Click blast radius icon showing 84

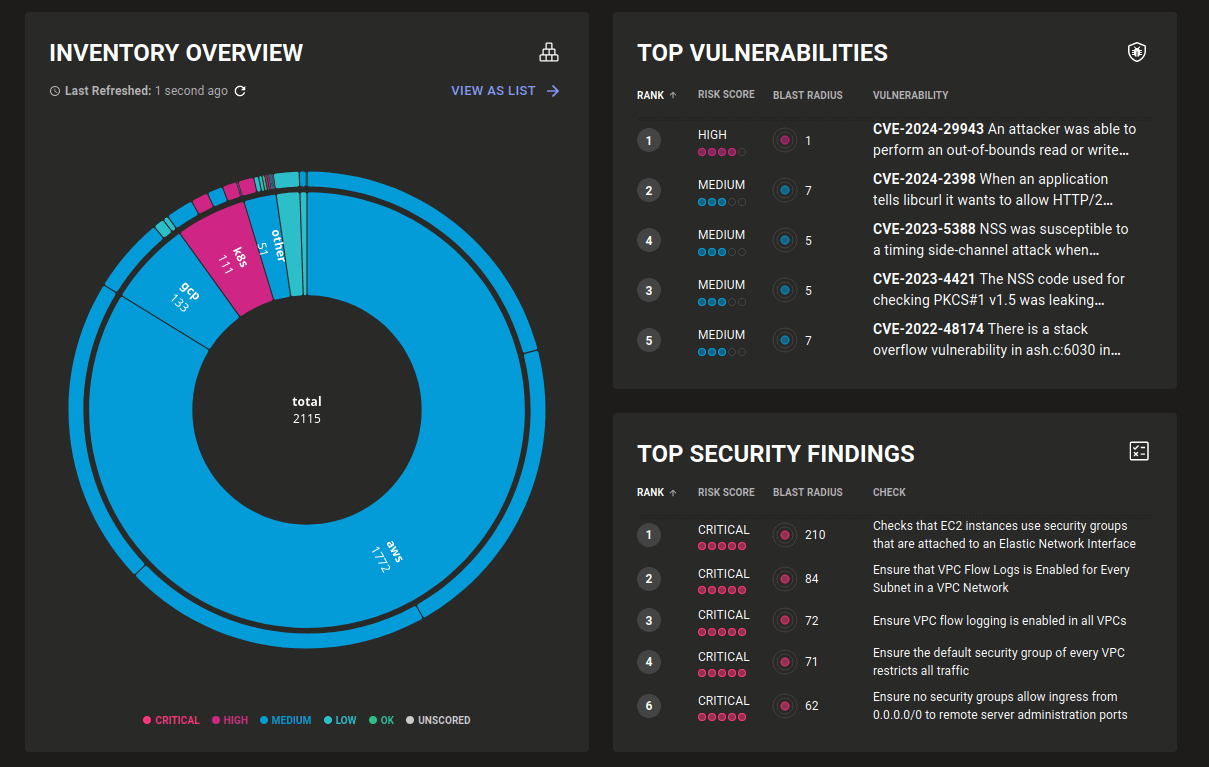pyautogui.click(x=785, y=579)
